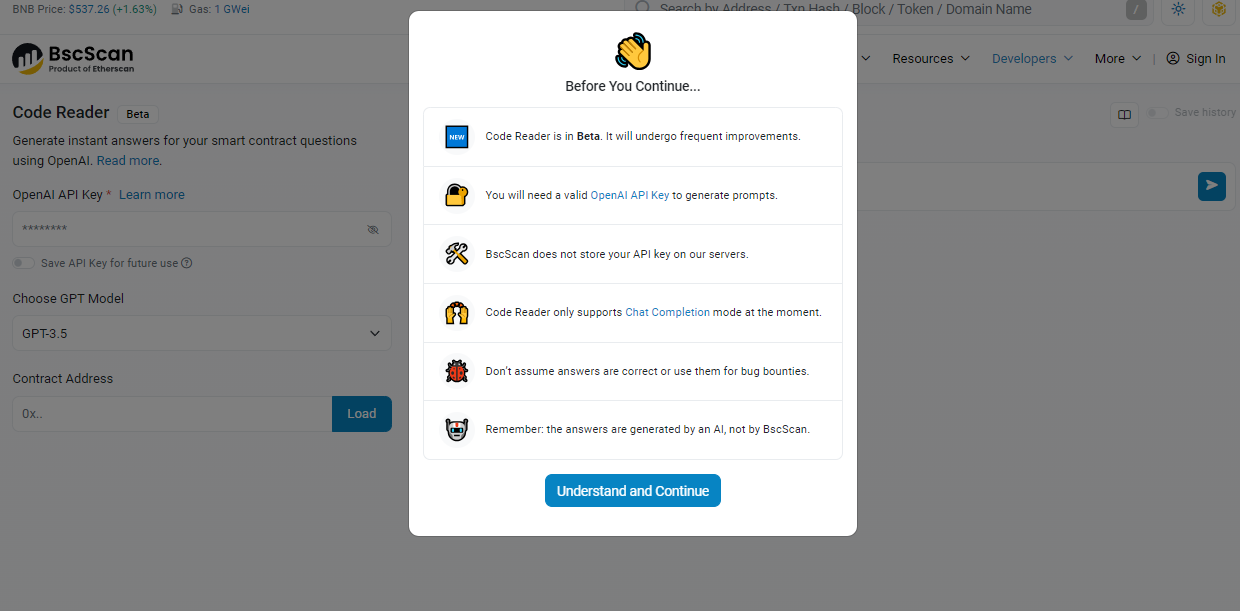Viewport: 1240px width, 611px height.
Task: Click the NEW badge icon
Action: (x=457, y=136)
